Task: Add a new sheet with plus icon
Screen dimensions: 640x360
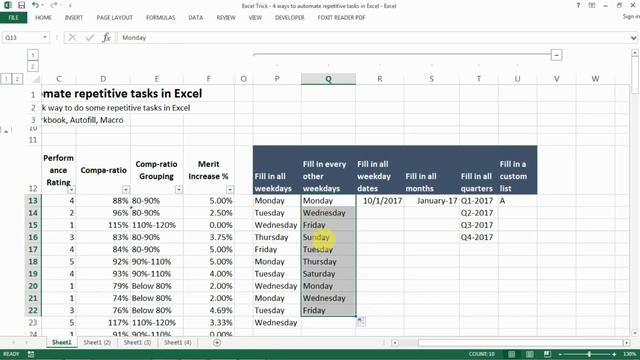Action: (x=217, y=342)
